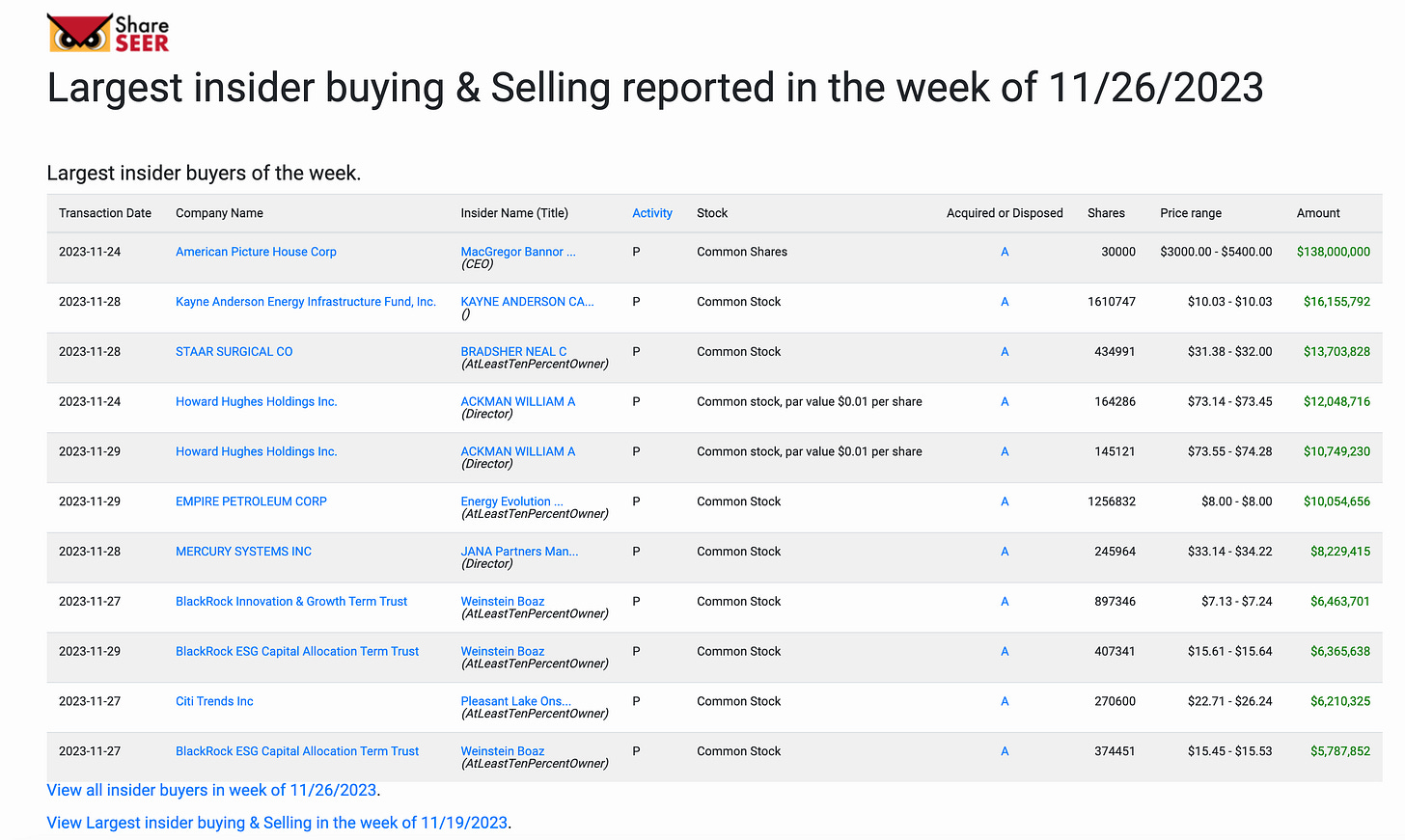Viewport: 1405px width, 840px height.
Task: Select the $8,229,415 amount cell
Action: (1340, 552)
